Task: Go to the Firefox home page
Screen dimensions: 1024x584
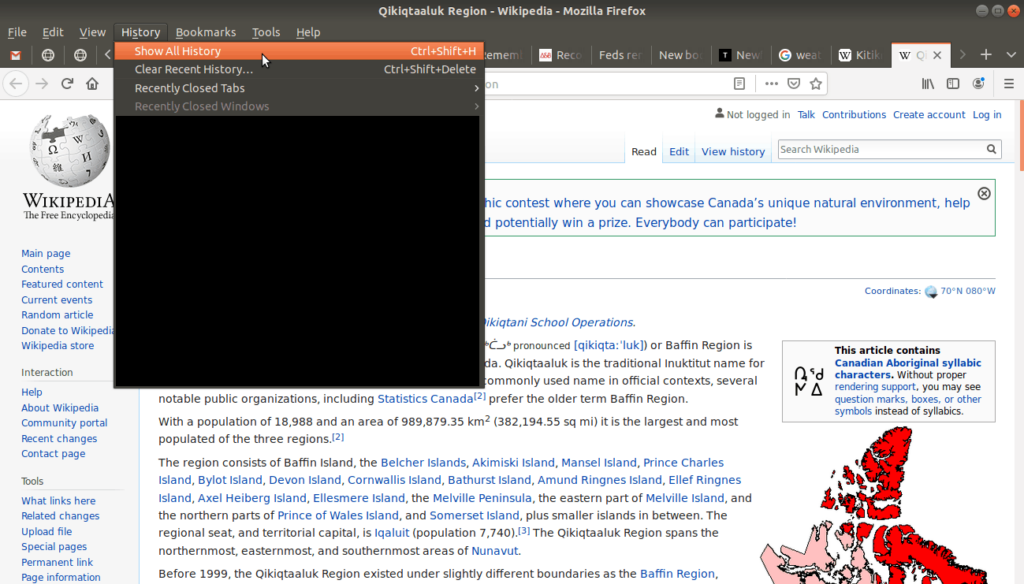Action: 92,84
